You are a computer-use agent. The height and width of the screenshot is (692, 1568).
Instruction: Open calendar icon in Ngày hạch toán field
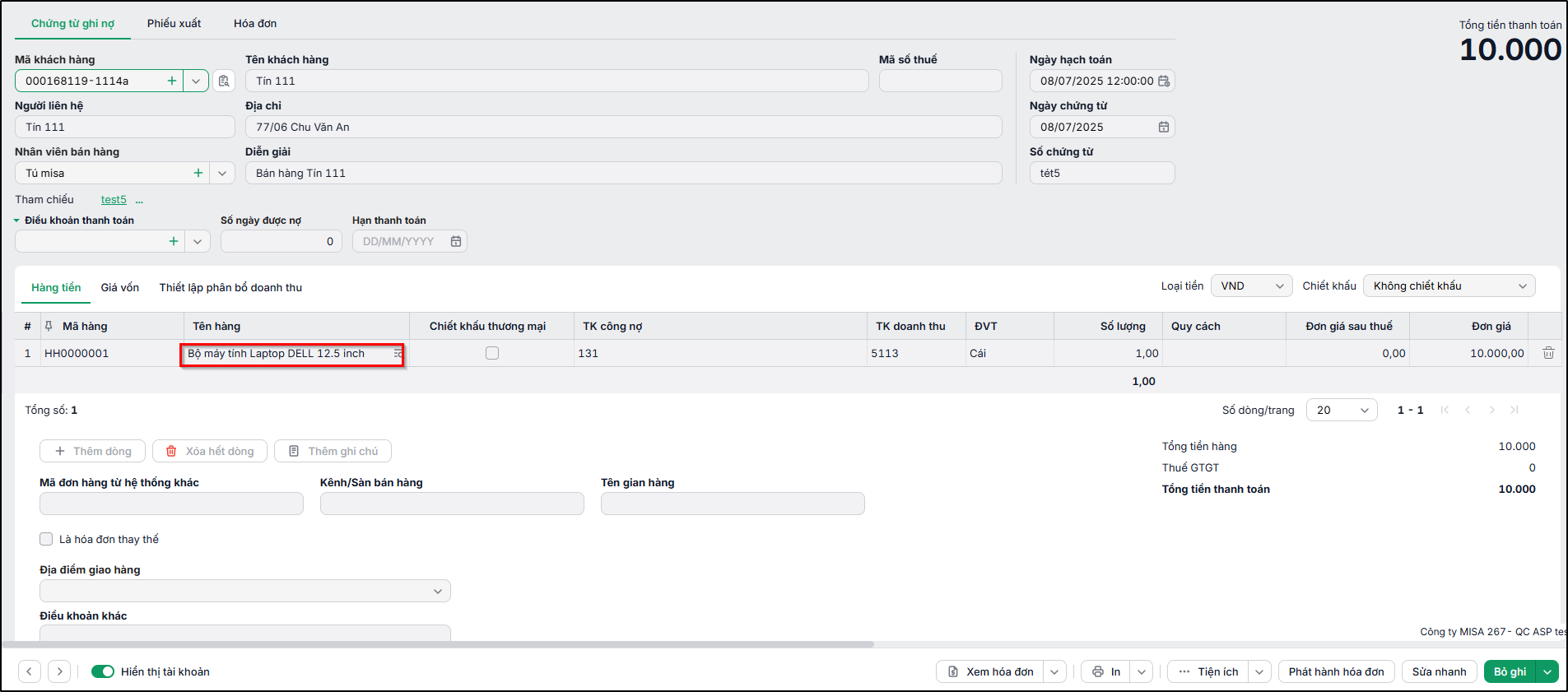pyautogui.click(x=1164, y=81)
